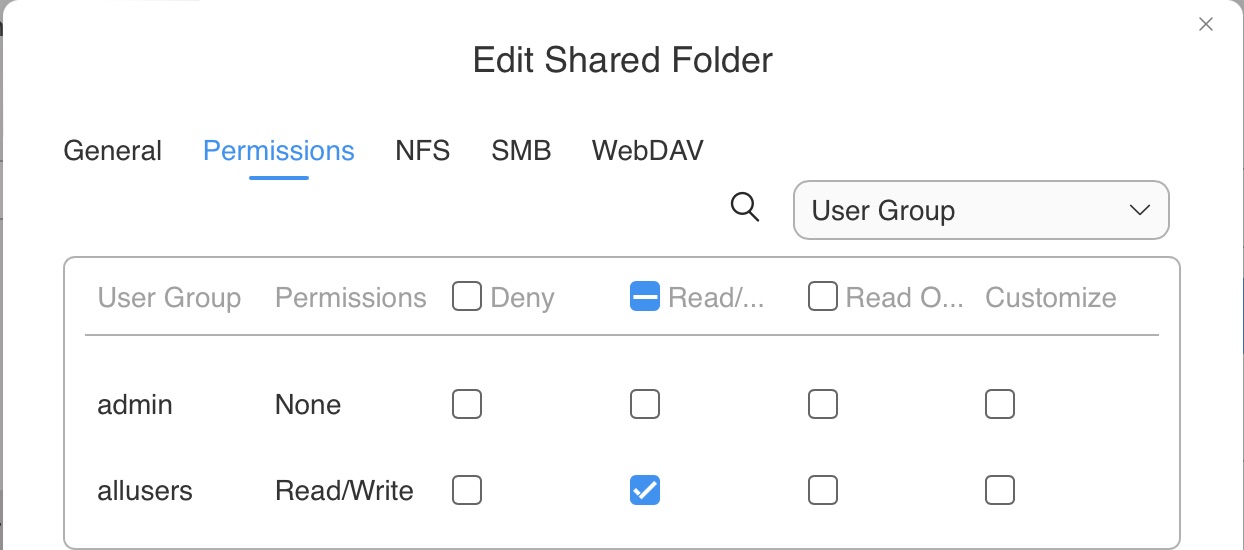
Task: Check Customize for the allusers group
Action: 1000,490
